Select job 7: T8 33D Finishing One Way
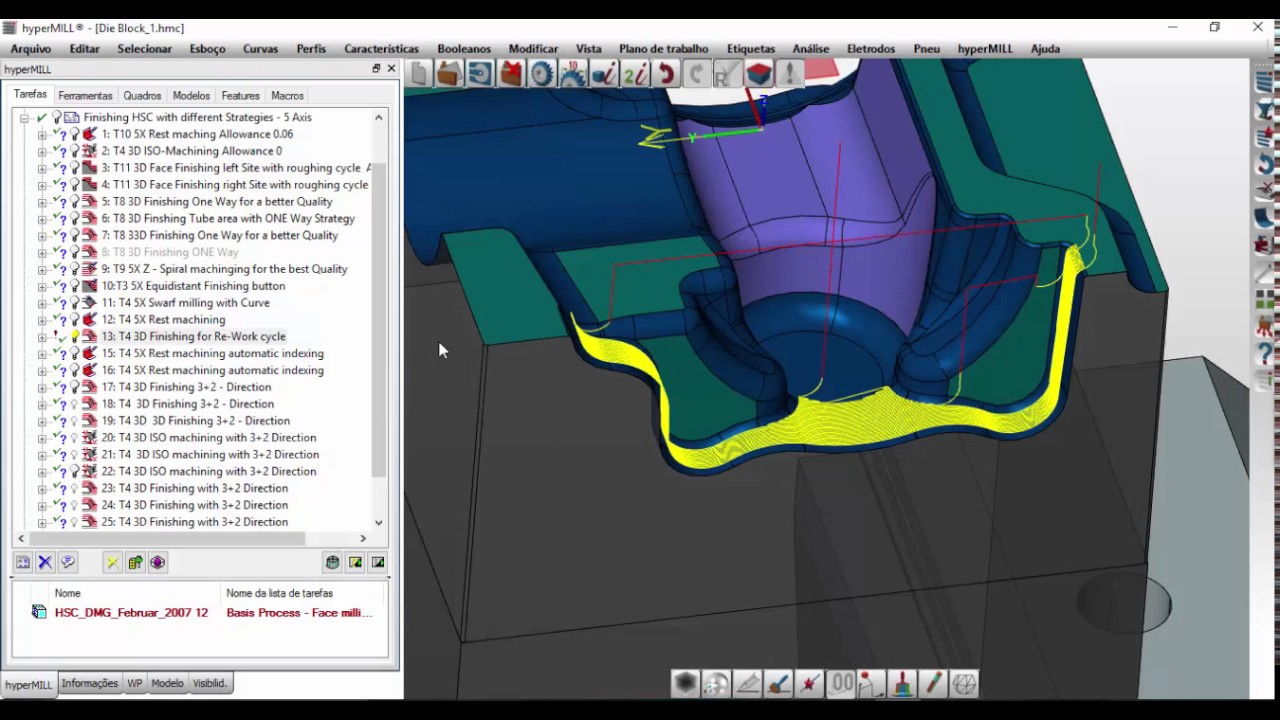The image size is (1280, 720). pyautogui.click(x=219, y=235)
